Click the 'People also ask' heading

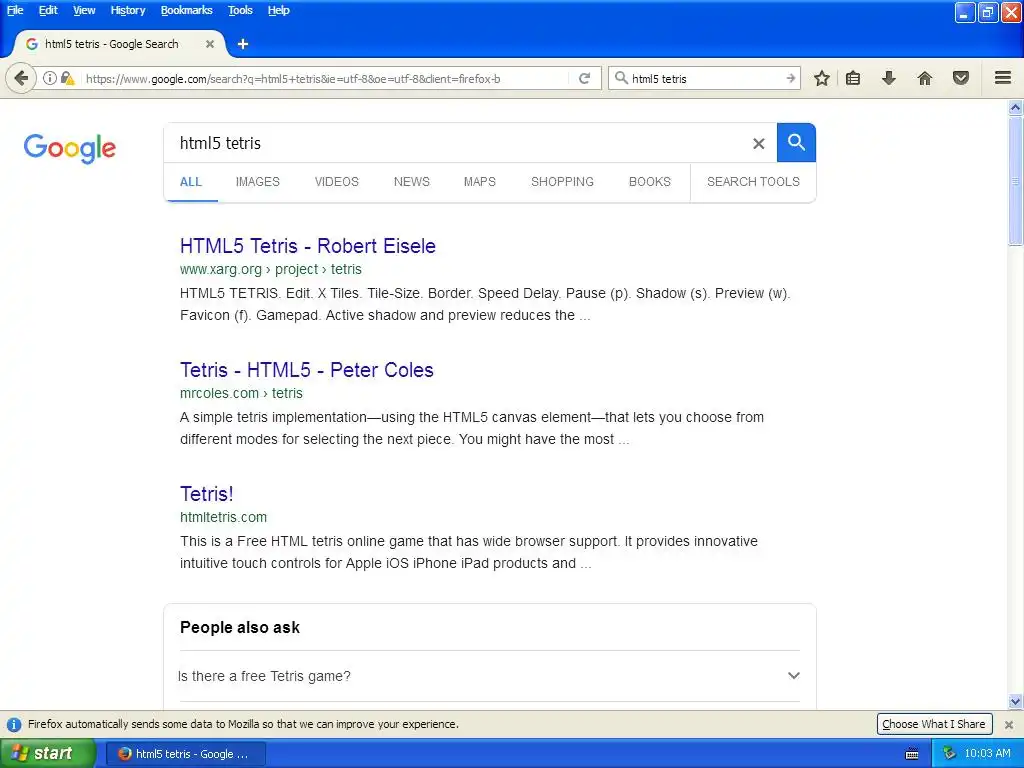click(x=240, y=628)
